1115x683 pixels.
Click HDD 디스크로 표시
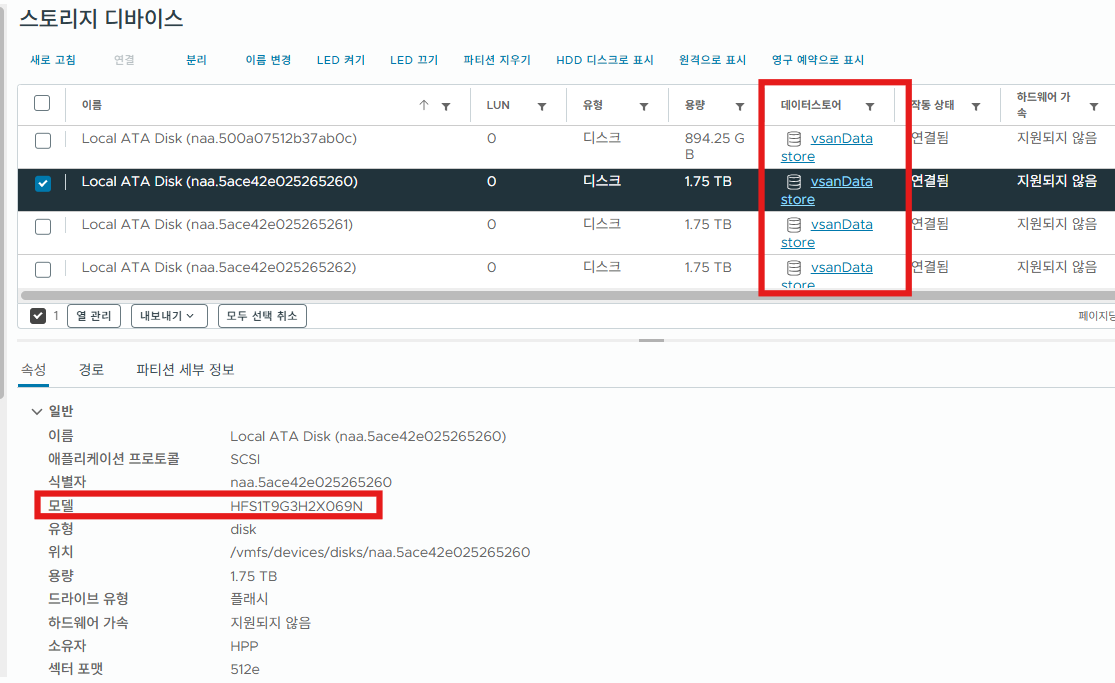click(x=604, y=60)
